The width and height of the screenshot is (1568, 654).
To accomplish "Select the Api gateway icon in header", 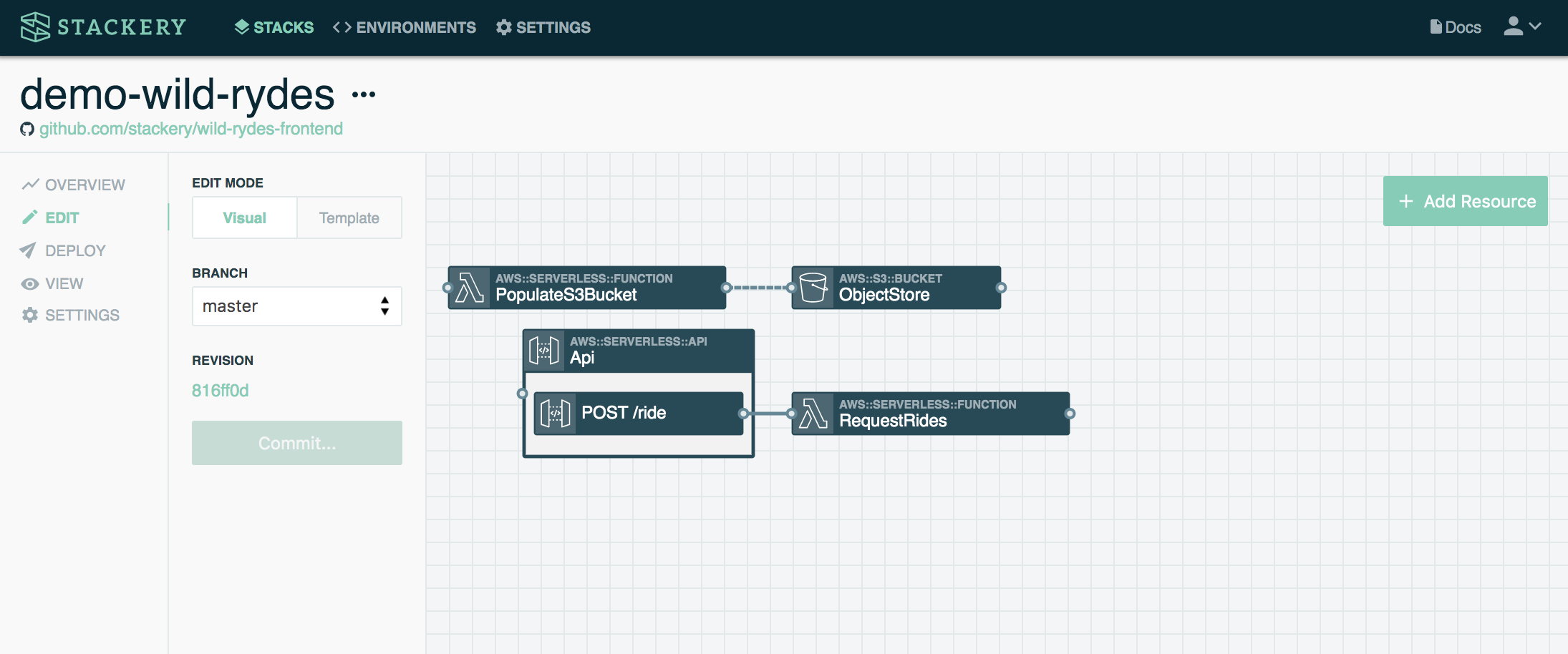I will click(544, 351).
